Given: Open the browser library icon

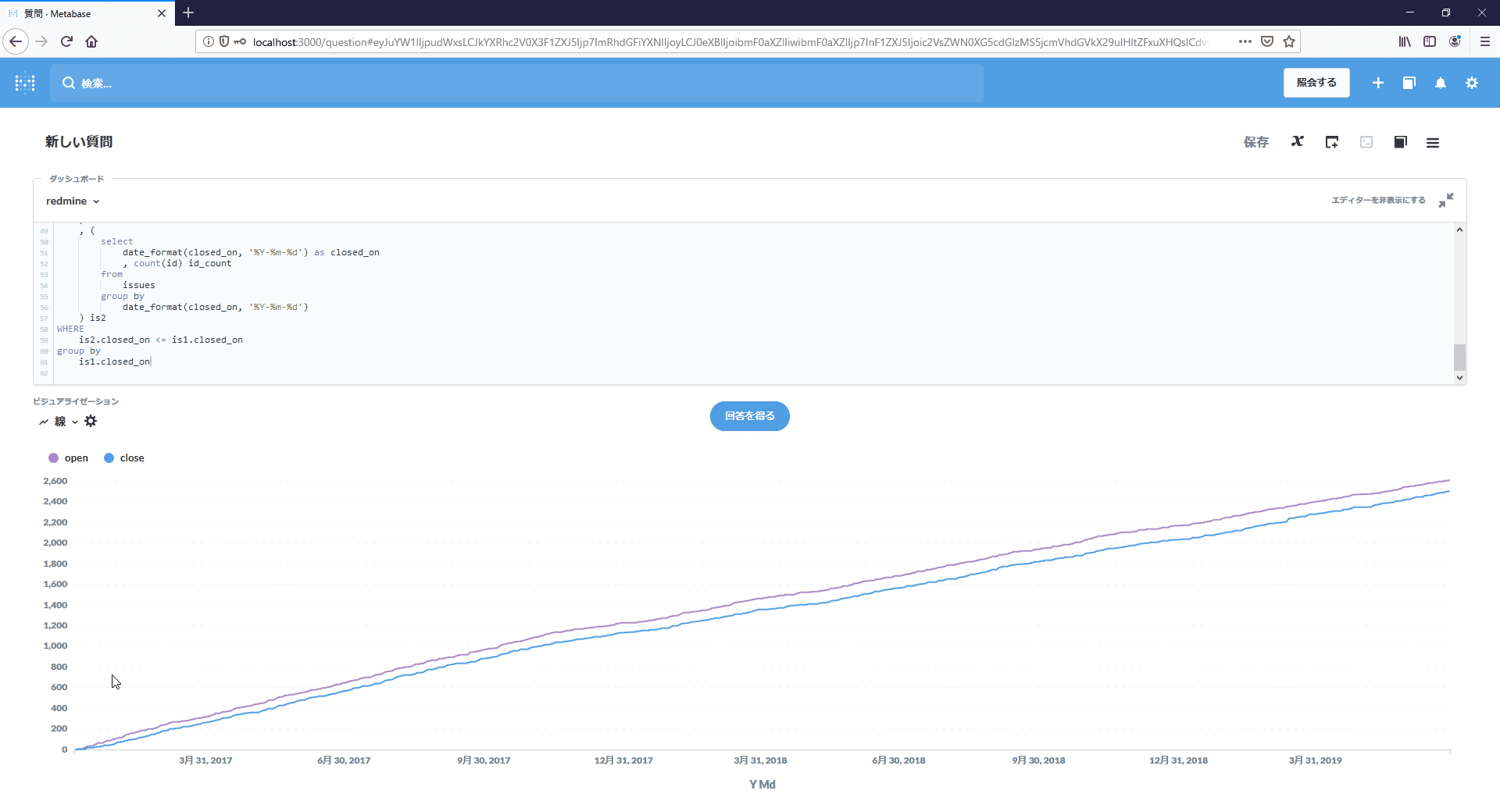Looking at the screenshot, I should click(x=1405, y=41).
